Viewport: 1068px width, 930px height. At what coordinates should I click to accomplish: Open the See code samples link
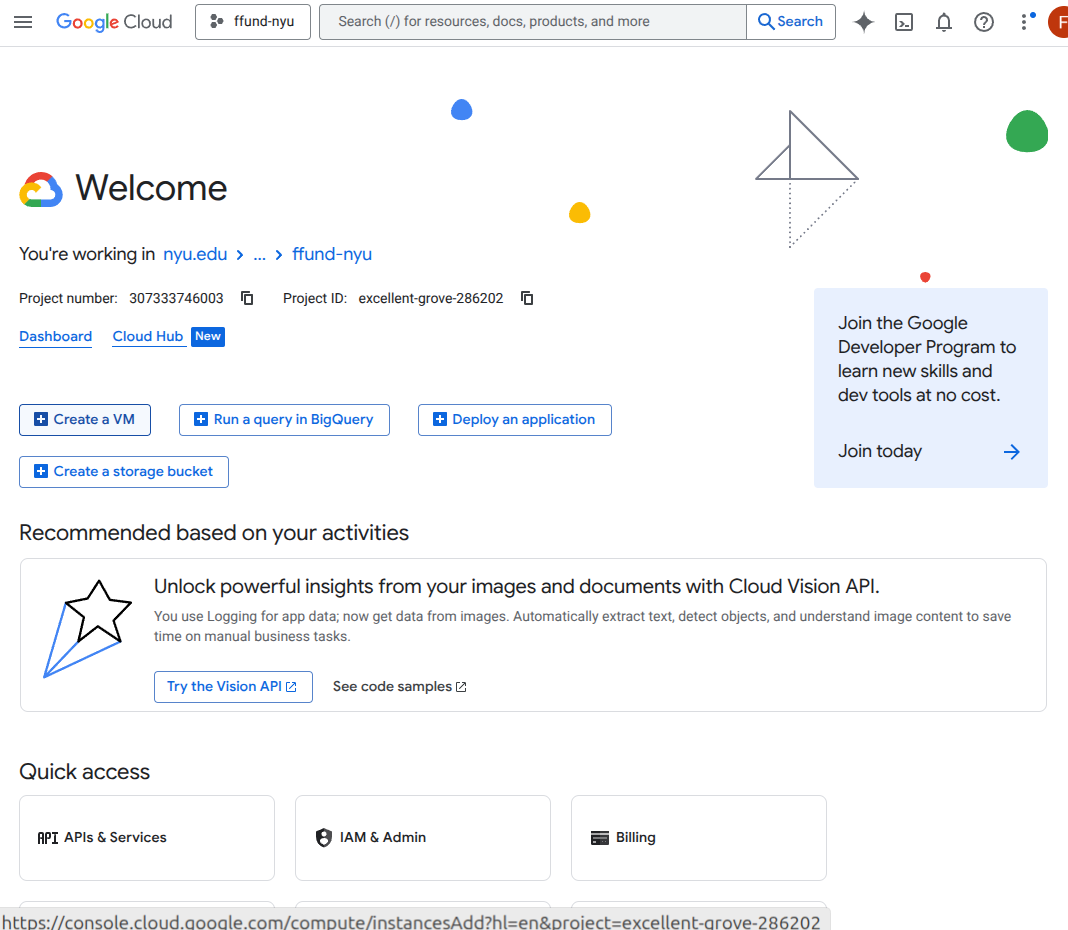pyautogui.click(x=400, y=687)
